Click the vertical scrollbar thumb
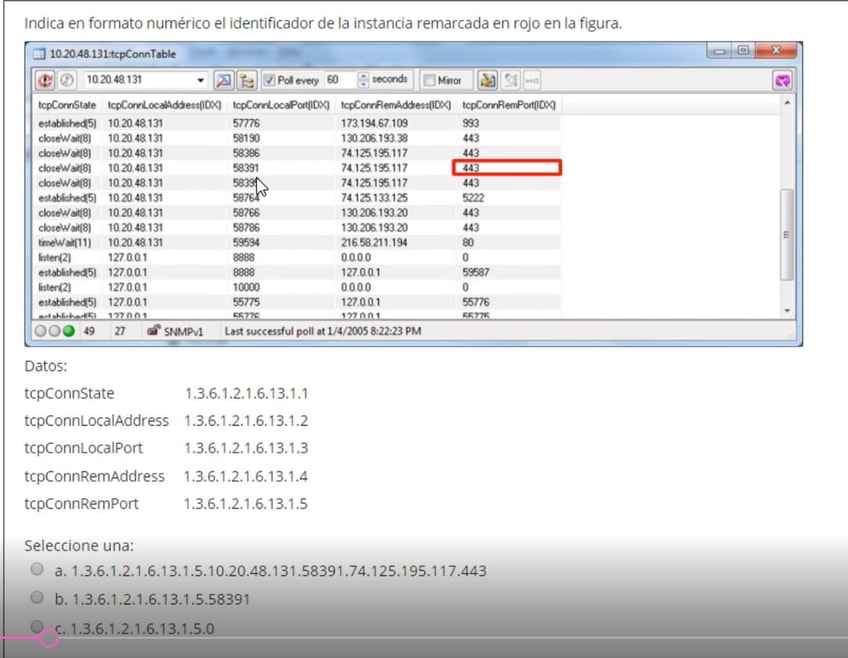The width and height of the screenshot is (848, 658). pos(787,235)
